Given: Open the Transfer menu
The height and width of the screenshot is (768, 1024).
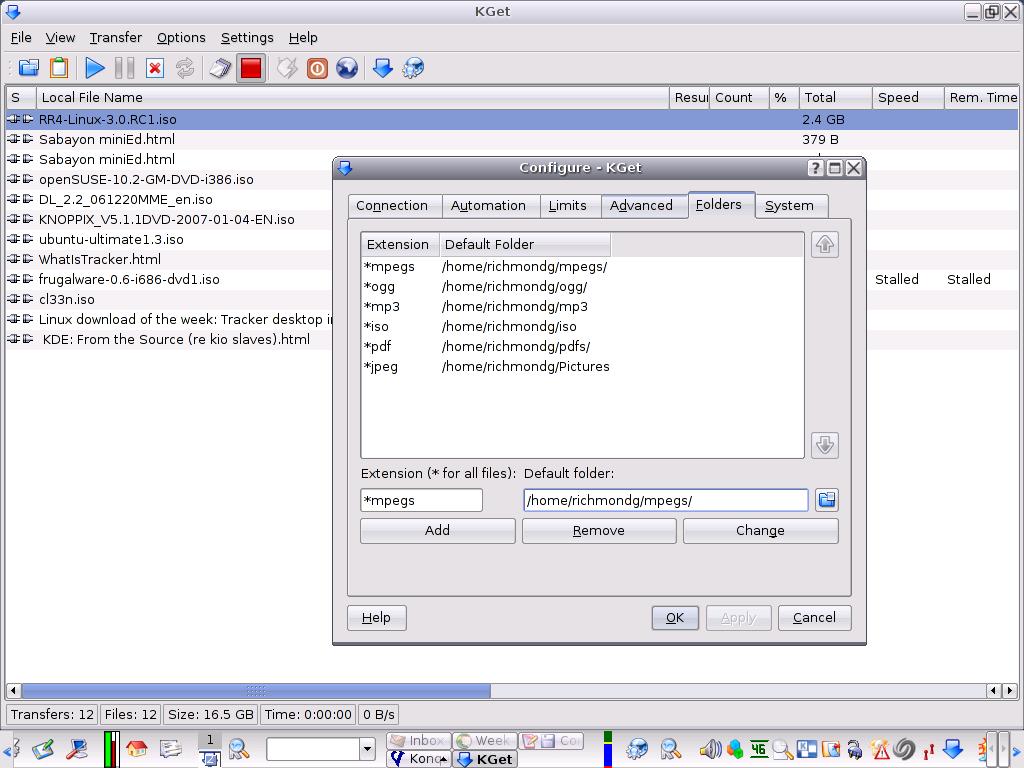Looking at the screenshot, I should point(116,38).
